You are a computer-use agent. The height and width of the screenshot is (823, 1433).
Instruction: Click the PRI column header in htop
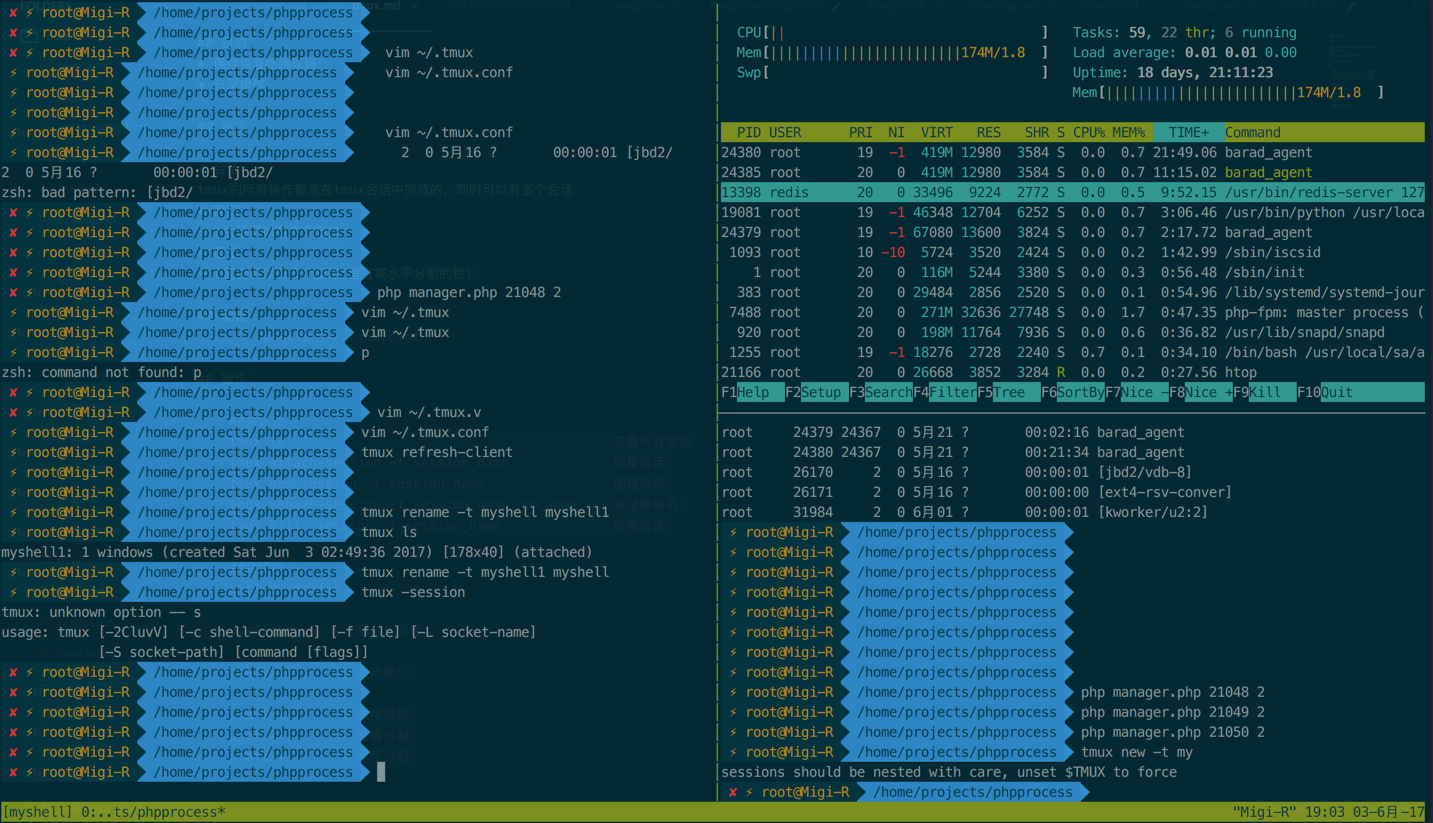pos(860,132)
